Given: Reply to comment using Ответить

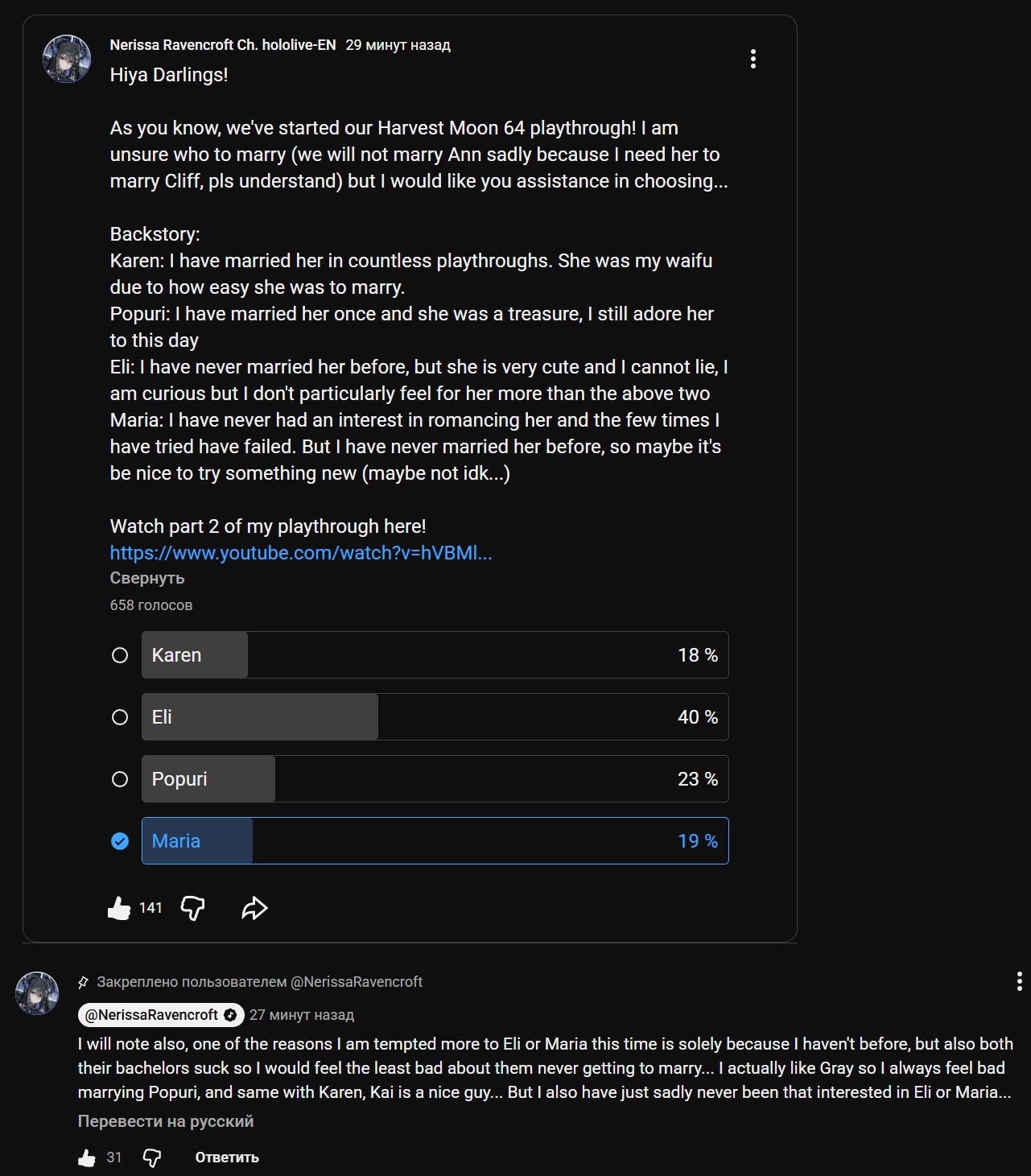Looking at the screenshot, I should pyautogui.click(x=227, y=1157).
